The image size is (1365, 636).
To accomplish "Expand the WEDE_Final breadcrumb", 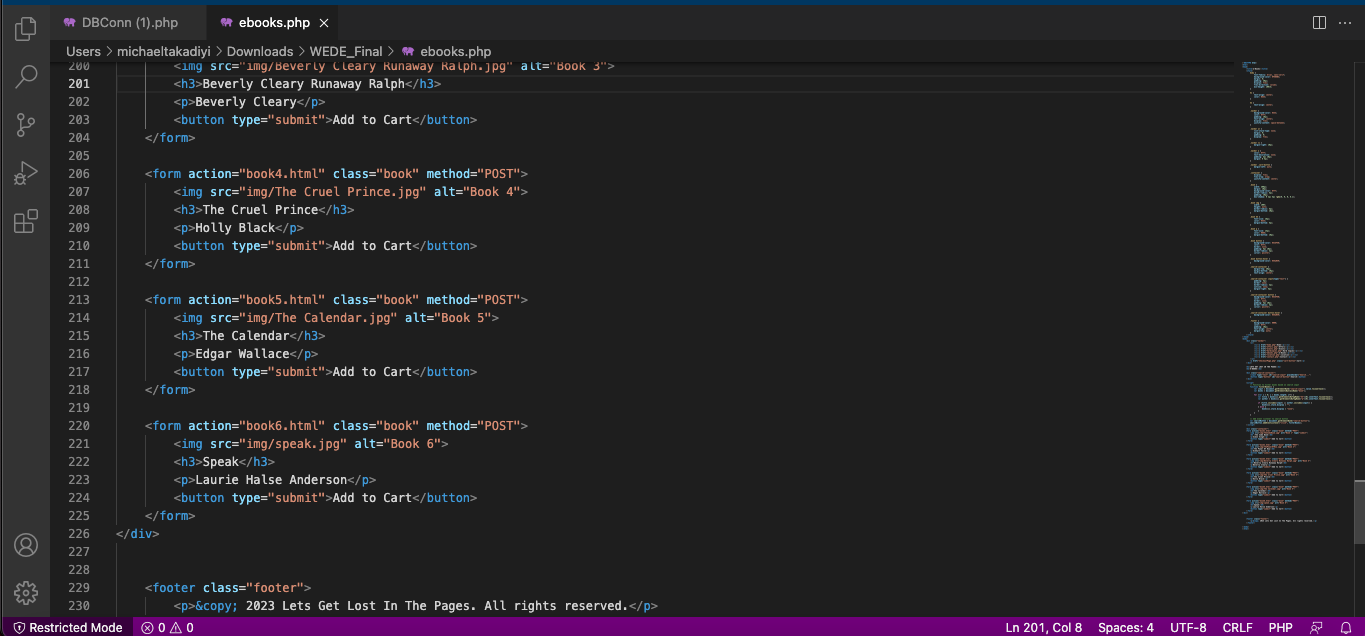I will 346,51.
